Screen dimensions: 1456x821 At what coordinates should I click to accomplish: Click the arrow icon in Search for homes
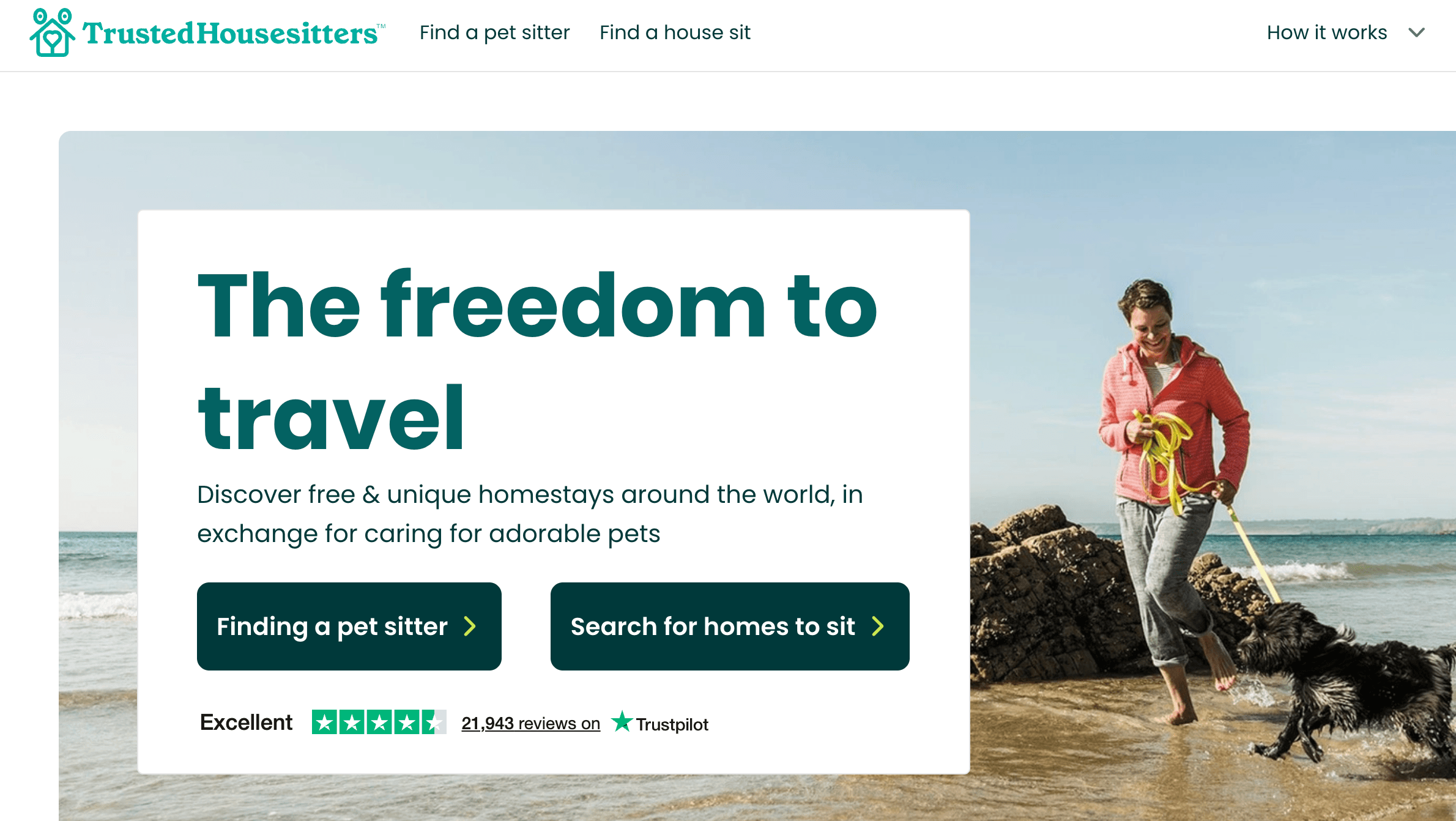point(878,626)
